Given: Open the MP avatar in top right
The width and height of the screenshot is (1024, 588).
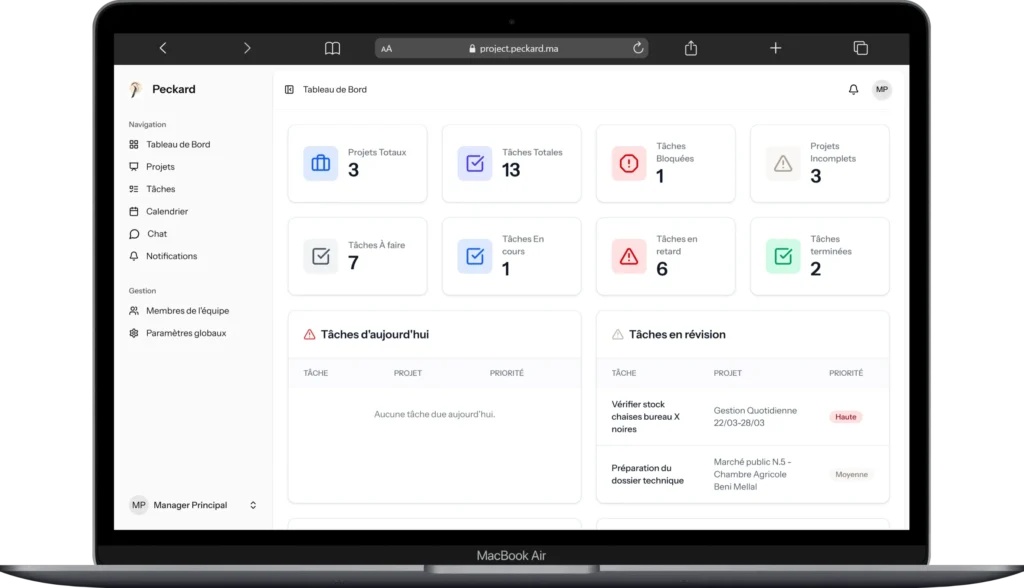Looking at the screenshot, I should click(x=881, y=90).
